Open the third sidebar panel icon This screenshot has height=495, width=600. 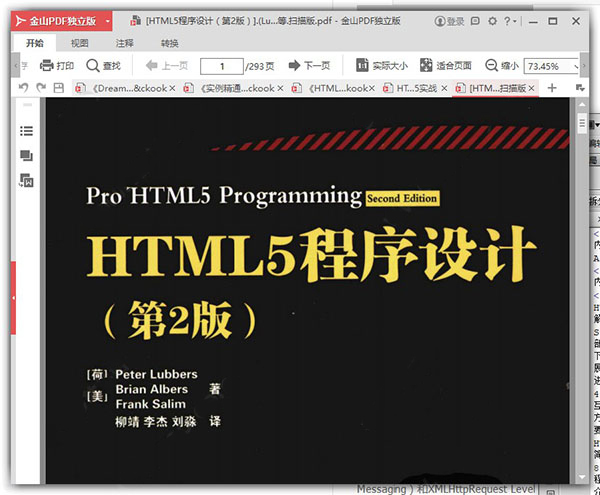26,180
